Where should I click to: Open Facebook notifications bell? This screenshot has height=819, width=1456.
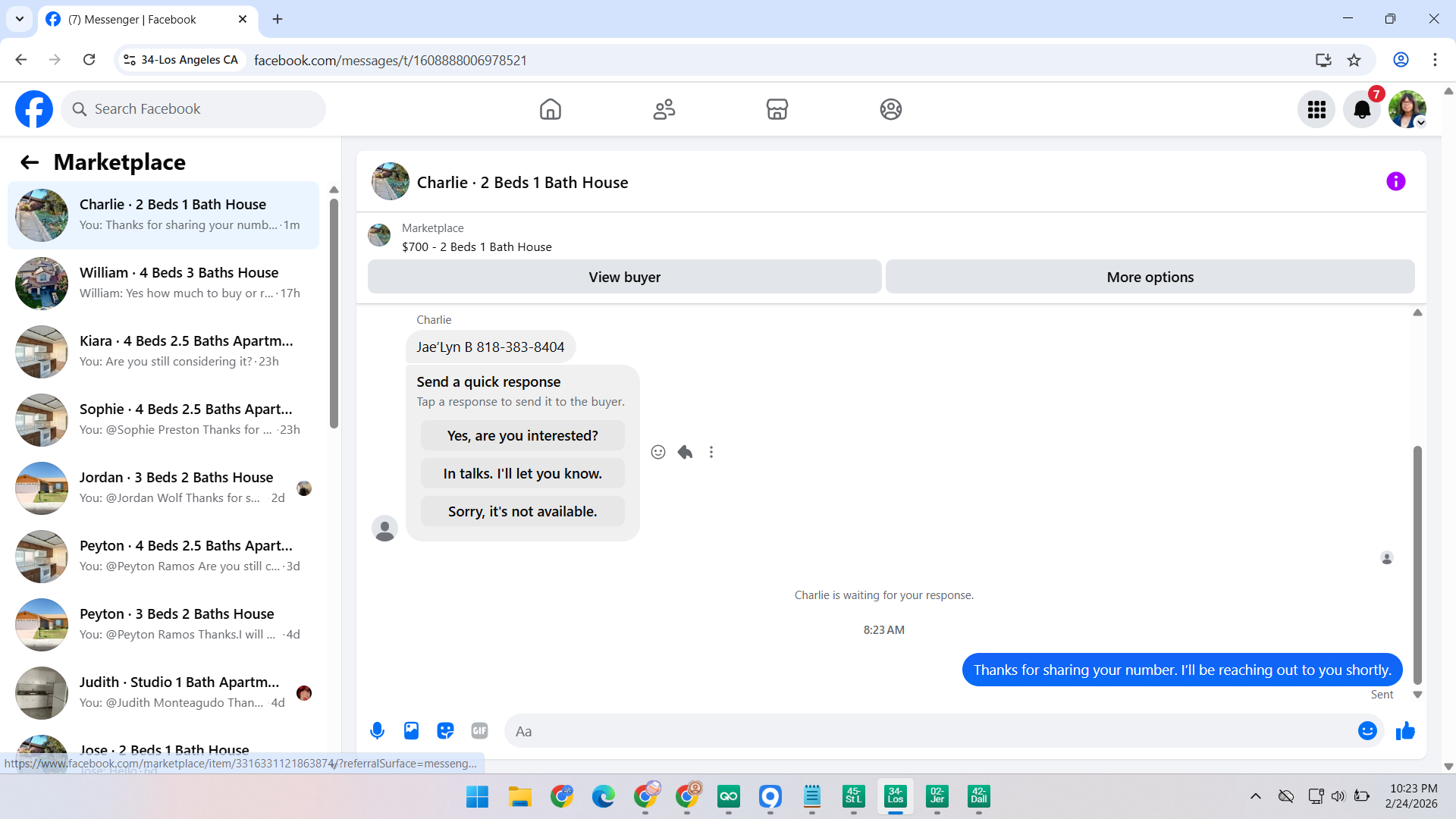click(1362, 110)
